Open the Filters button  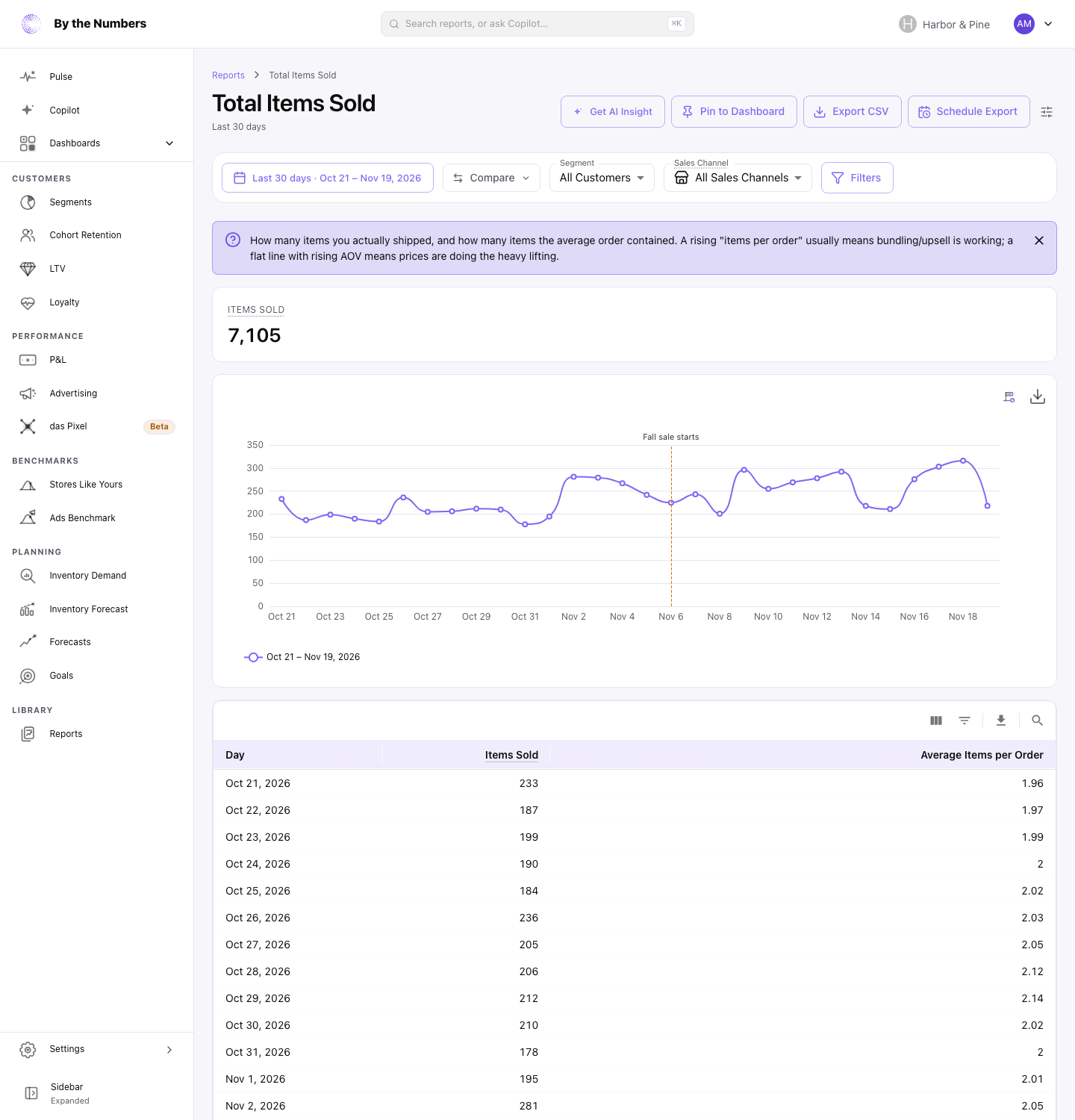click(857, 178)
